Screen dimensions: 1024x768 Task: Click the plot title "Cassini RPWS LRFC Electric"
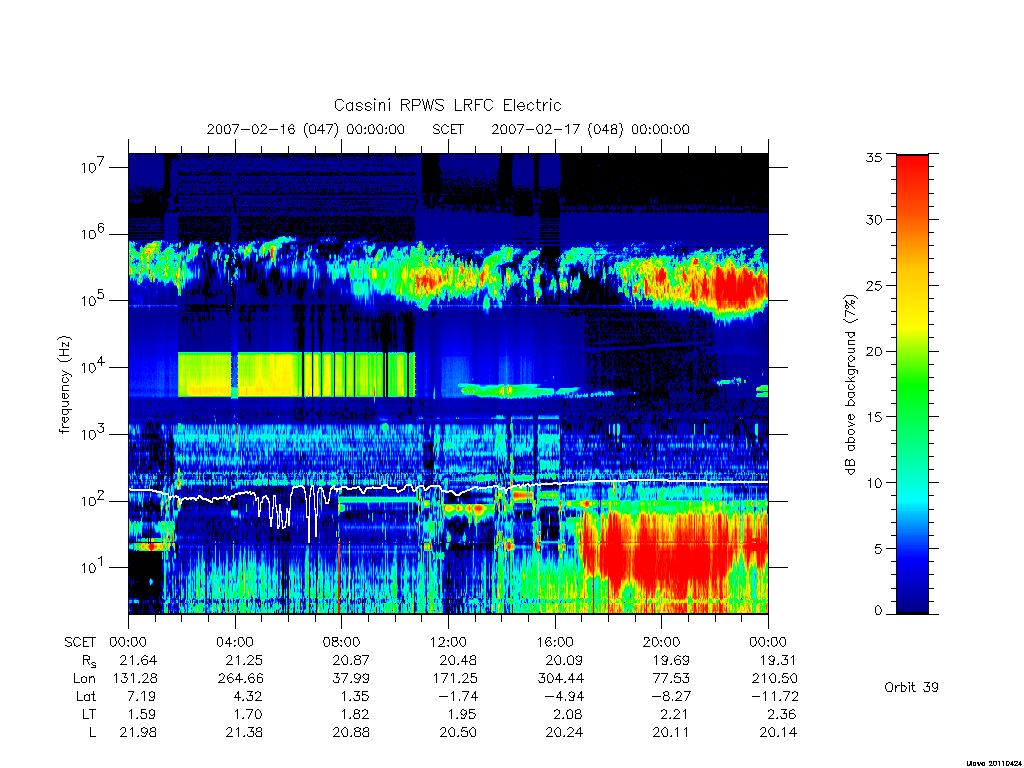(x=447, y=105)
